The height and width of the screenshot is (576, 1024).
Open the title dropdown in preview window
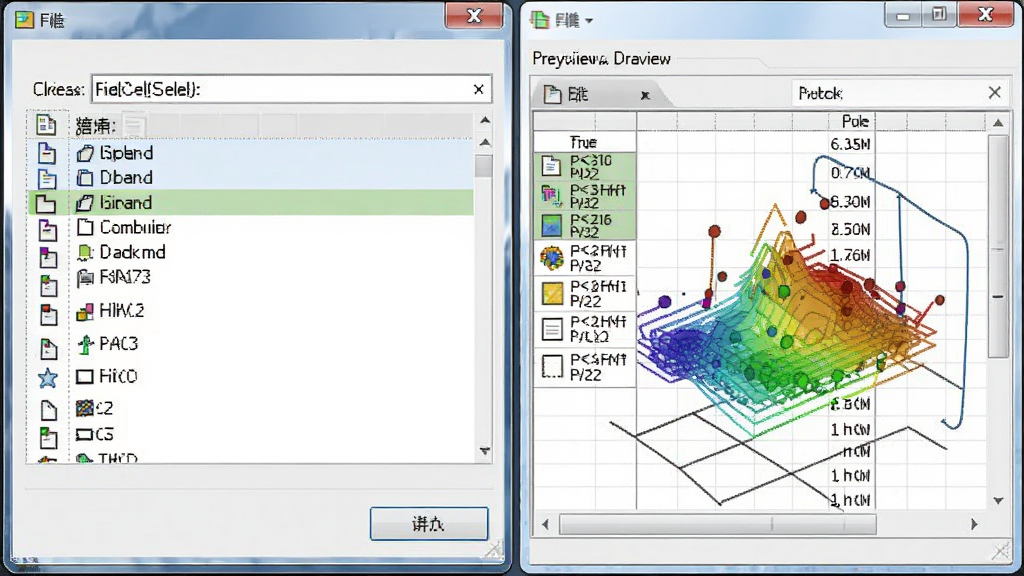pyautogui.click(x=589, y=21)
